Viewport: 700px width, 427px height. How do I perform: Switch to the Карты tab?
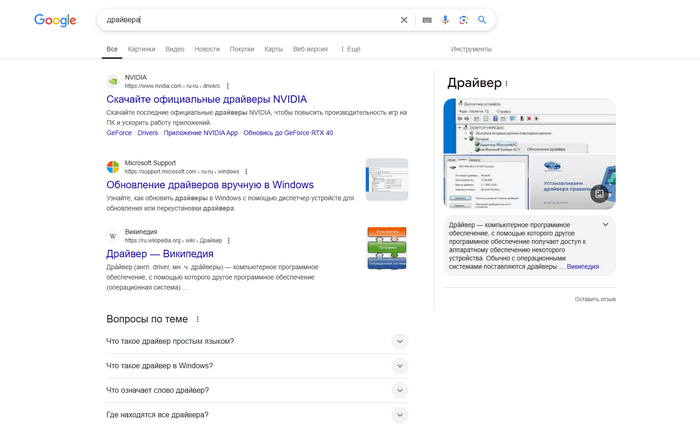273,49
